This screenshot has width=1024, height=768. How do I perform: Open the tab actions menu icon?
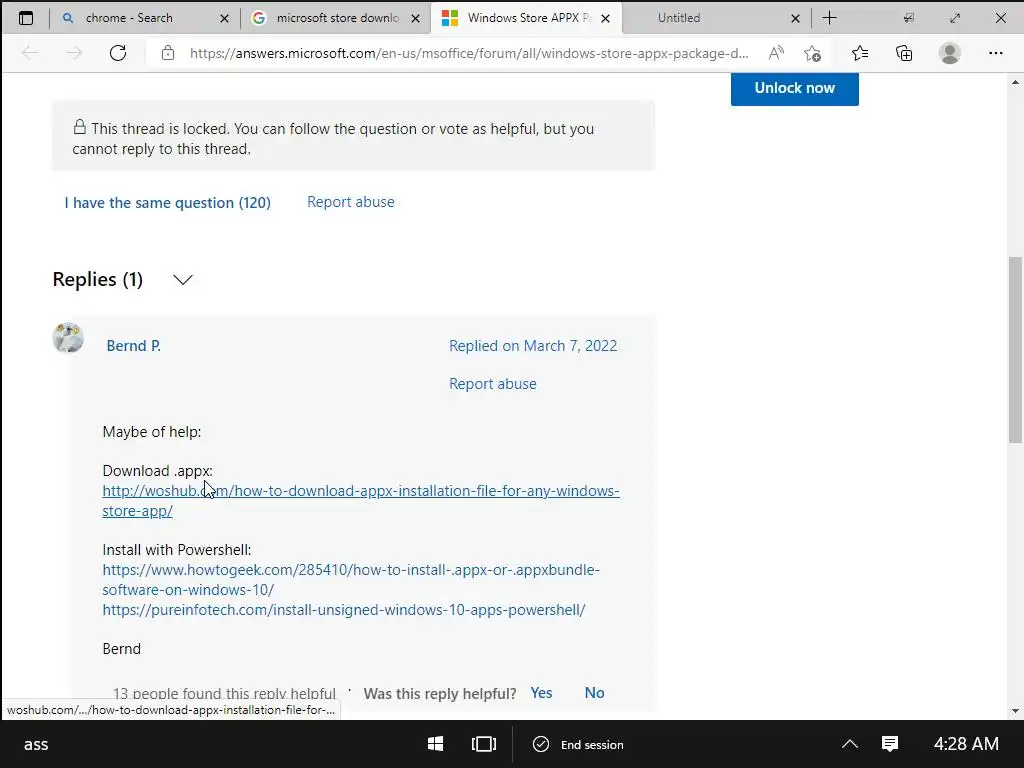(x=25, y=18)
